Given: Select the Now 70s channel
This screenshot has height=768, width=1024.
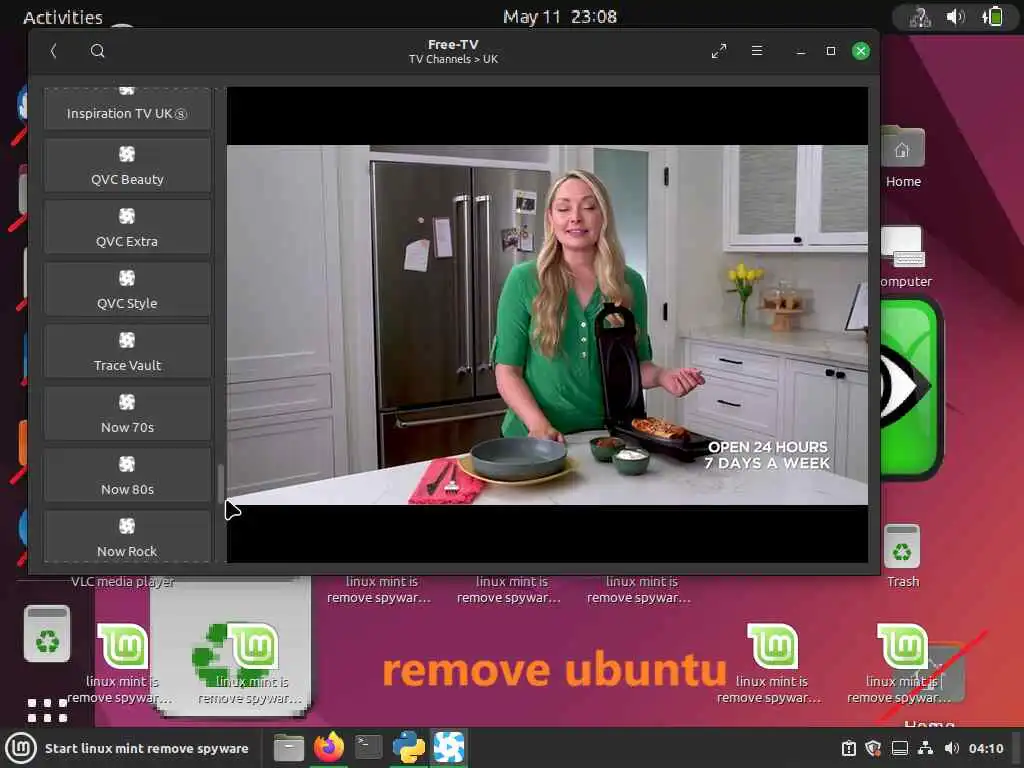Looking at the screenshot, I should pyautogui.click(x=127, y=413).
